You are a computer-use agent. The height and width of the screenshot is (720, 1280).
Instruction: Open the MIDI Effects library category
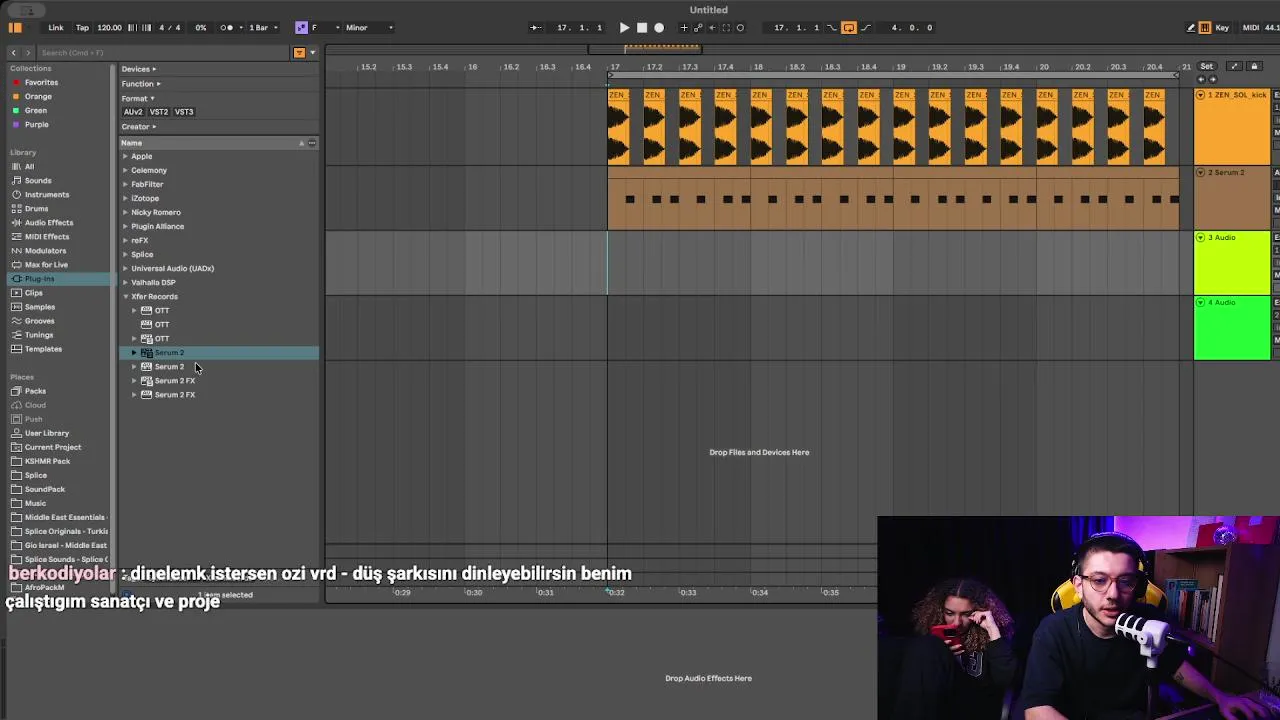[47, 236]
